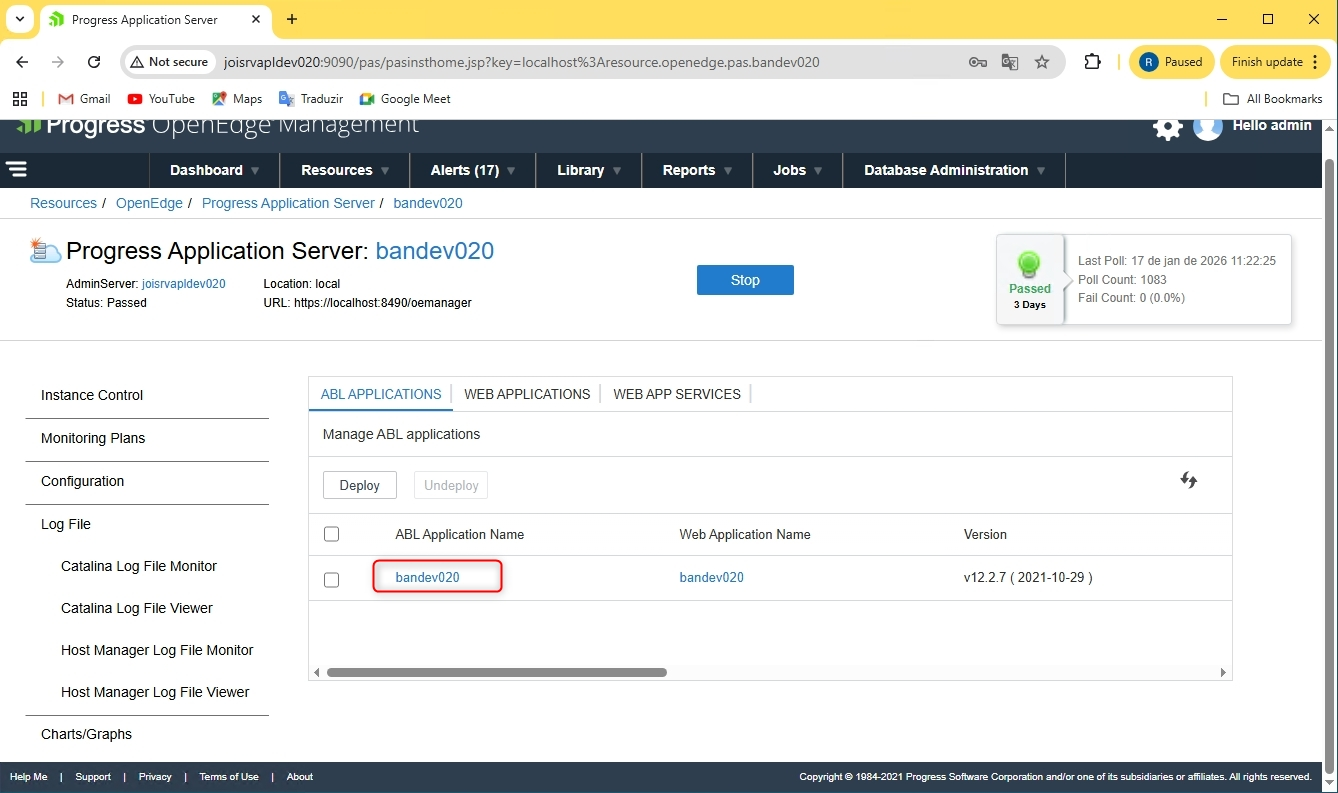1338x793 pixels.
Task: Open Instance Control in the sidebar
Action: click(92, 395)
